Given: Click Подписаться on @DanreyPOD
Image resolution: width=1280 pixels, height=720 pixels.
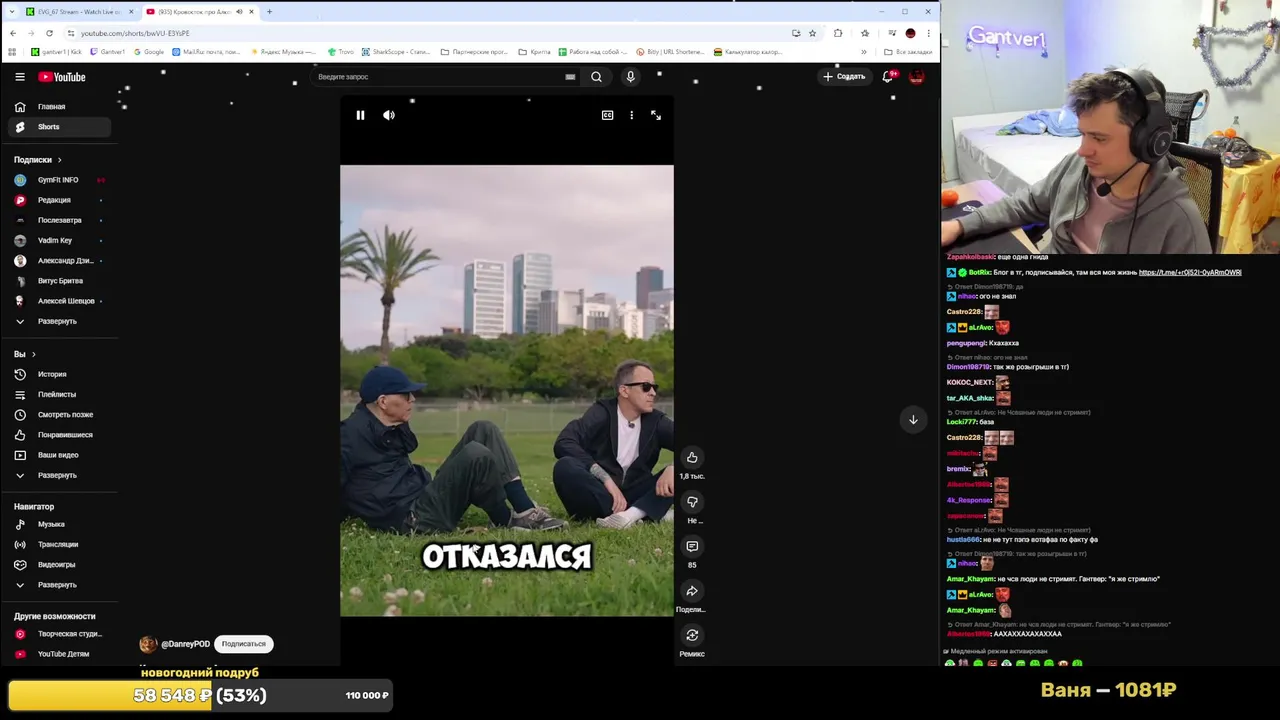Looking at the screenshot, I should 244,644.
